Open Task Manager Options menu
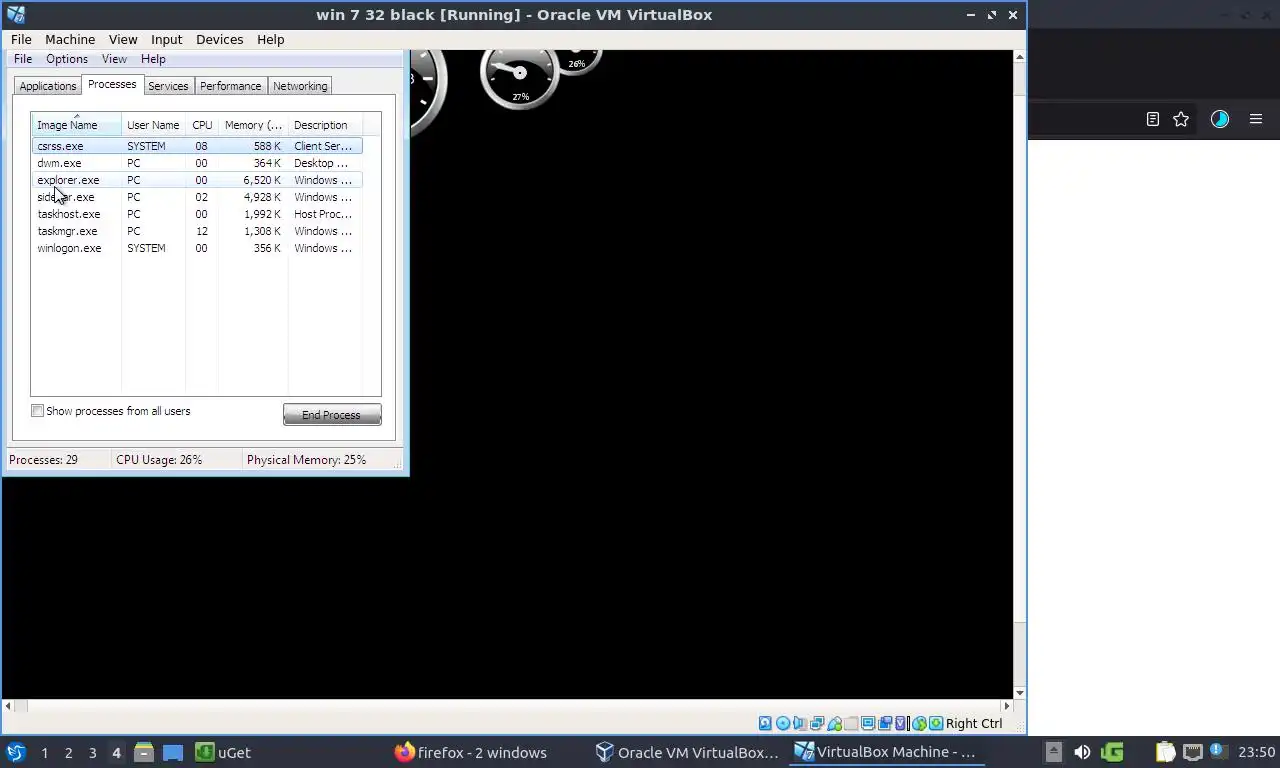The height and width of the screenshot is (768, 1280). [67, 59]
